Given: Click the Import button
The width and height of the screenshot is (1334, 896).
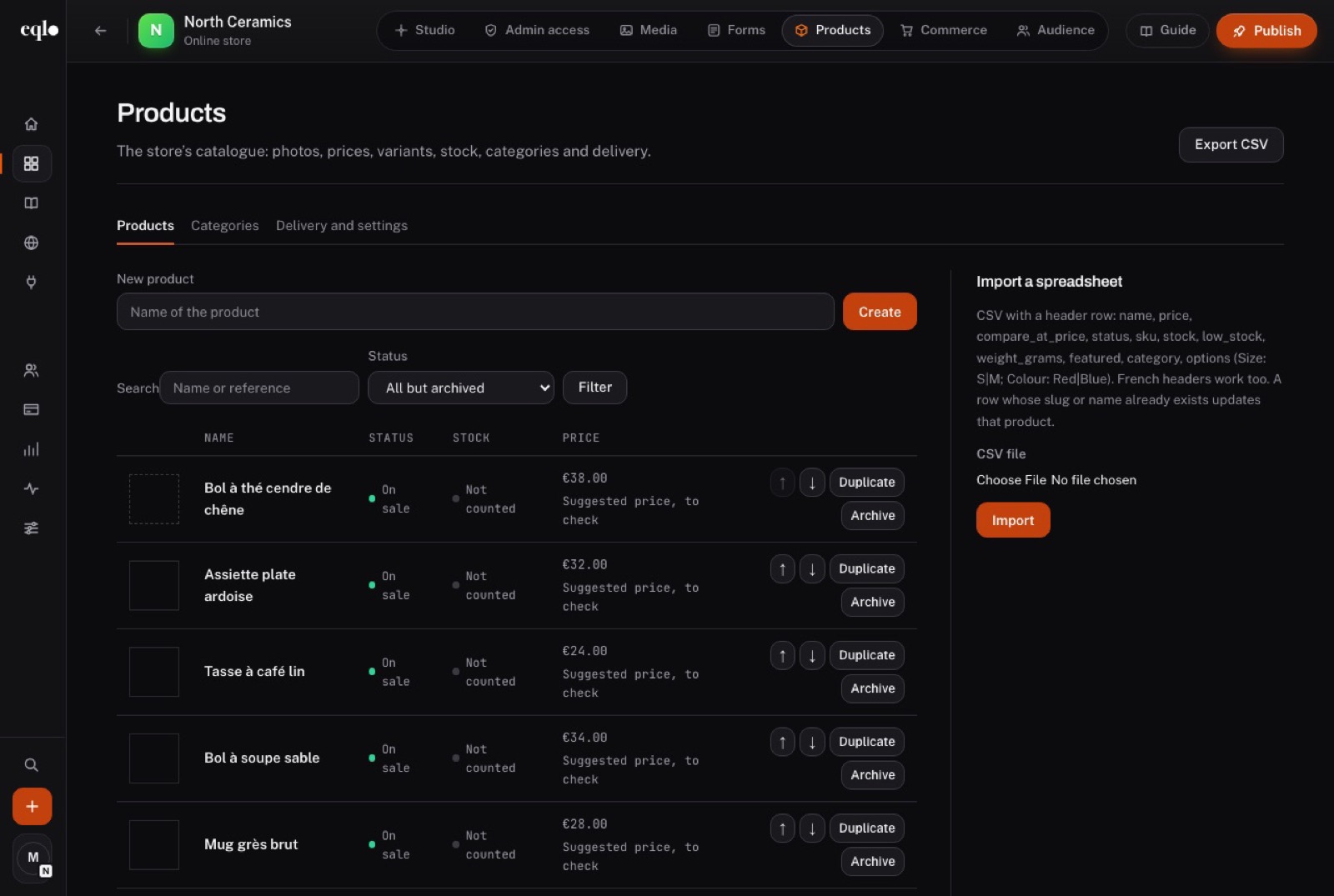Looking at the screenshot, I should coord(1013,520).
